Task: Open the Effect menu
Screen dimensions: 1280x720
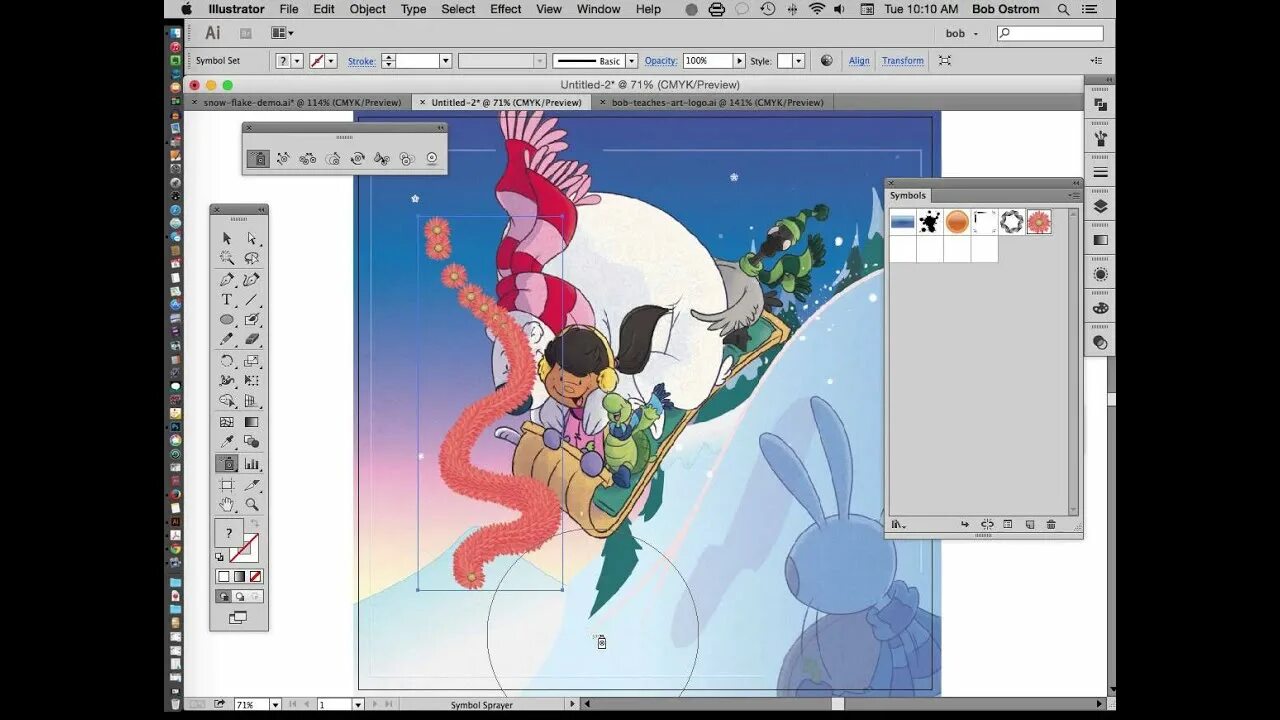Action: coord(506,9)
